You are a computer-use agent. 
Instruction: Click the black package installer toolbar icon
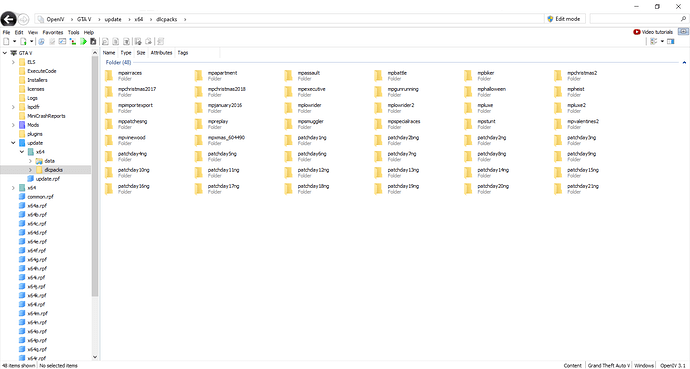point(93,41)
